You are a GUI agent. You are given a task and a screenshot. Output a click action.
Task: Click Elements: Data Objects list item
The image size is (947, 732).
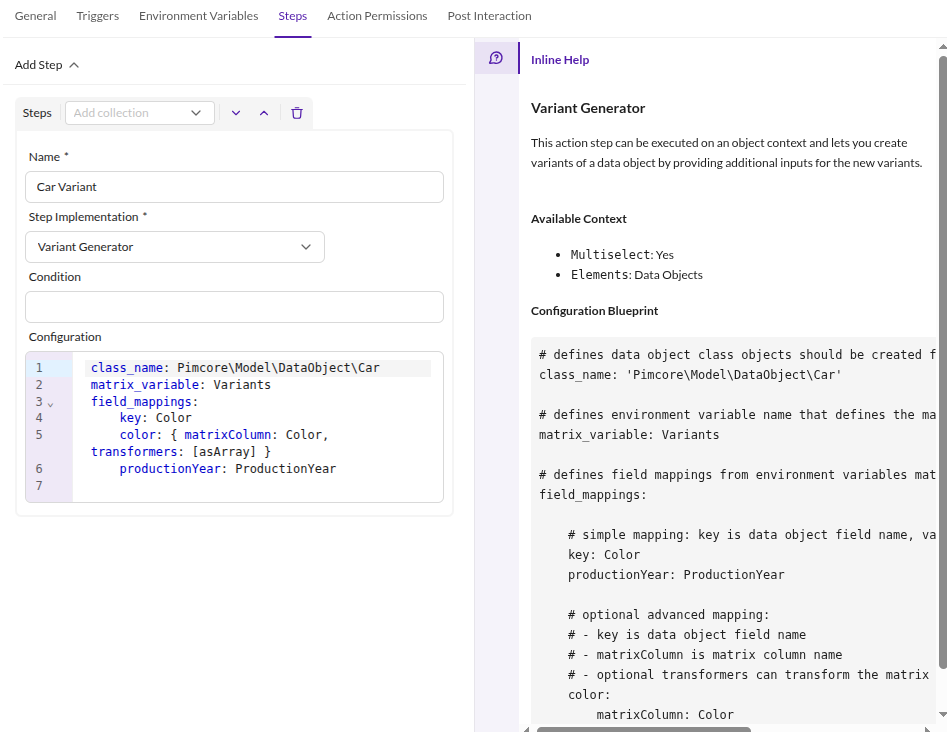pyautogui.click(x=637, y=275)
